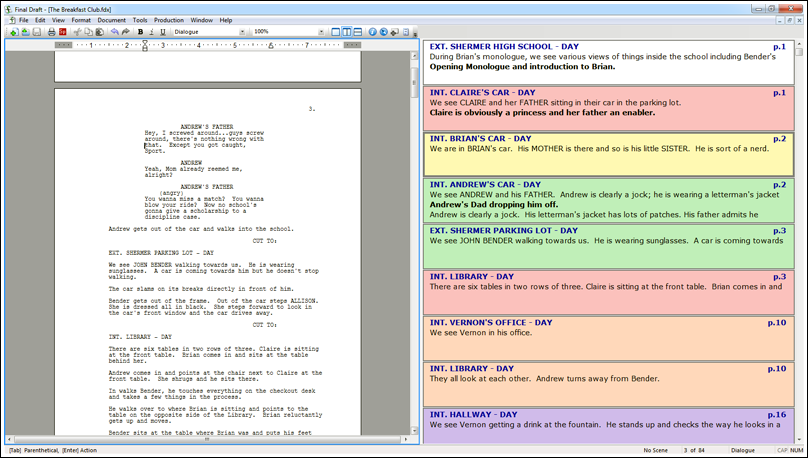Click the ANDREW'S FATHER (angry) character cue

(207, 187)
